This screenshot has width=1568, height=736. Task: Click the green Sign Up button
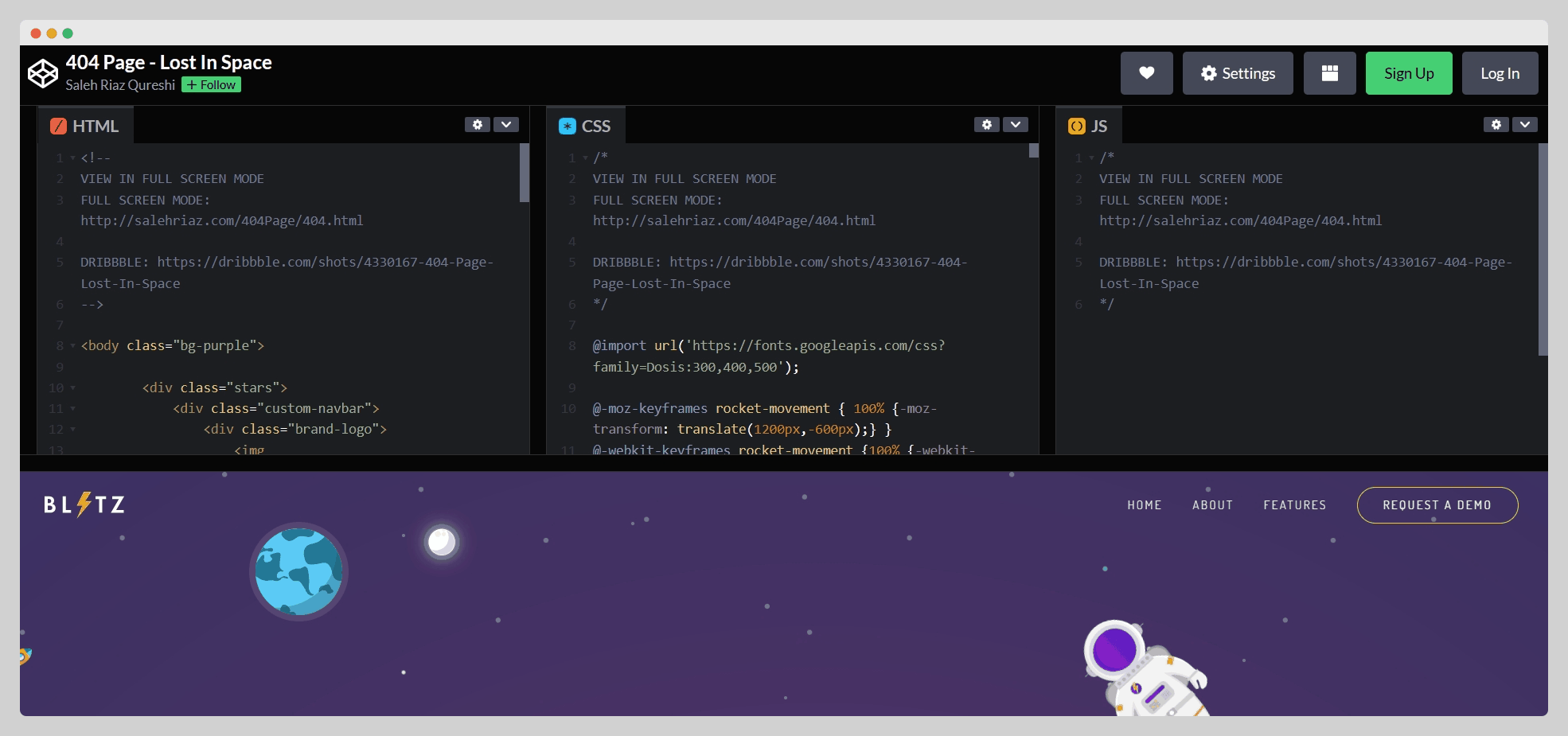(x=1408, y=73)
